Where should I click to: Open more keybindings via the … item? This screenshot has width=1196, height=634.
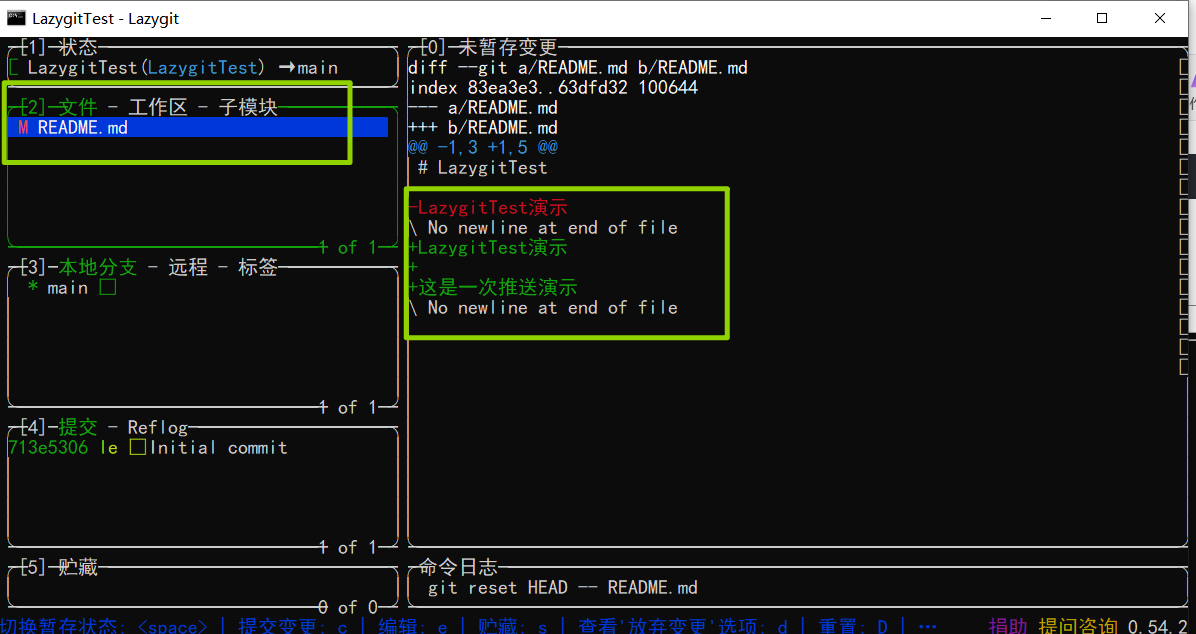click(928, 626)
